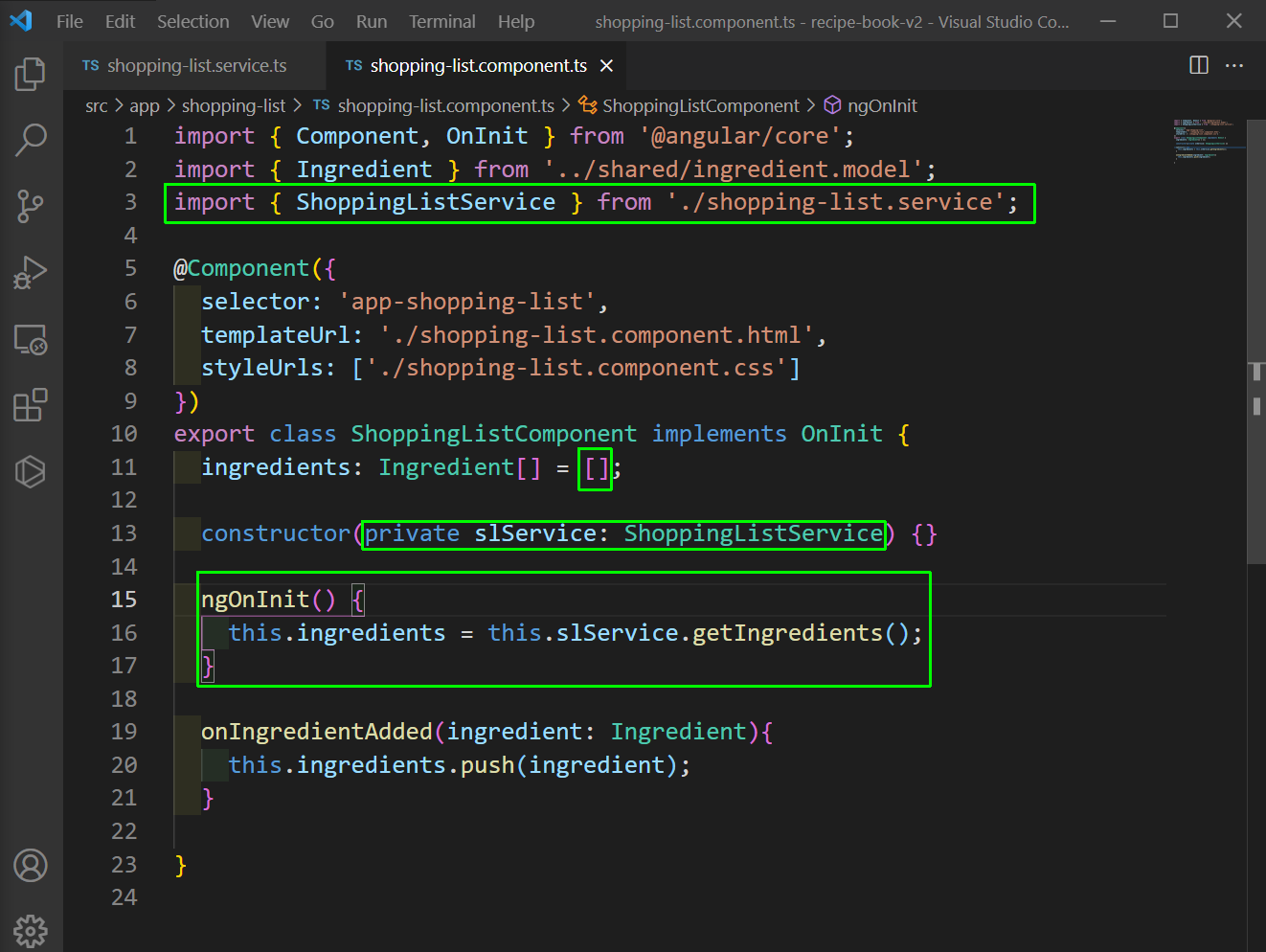Open the Extensions view
This screenshot has height=952, width=1266.
[31, 405]
